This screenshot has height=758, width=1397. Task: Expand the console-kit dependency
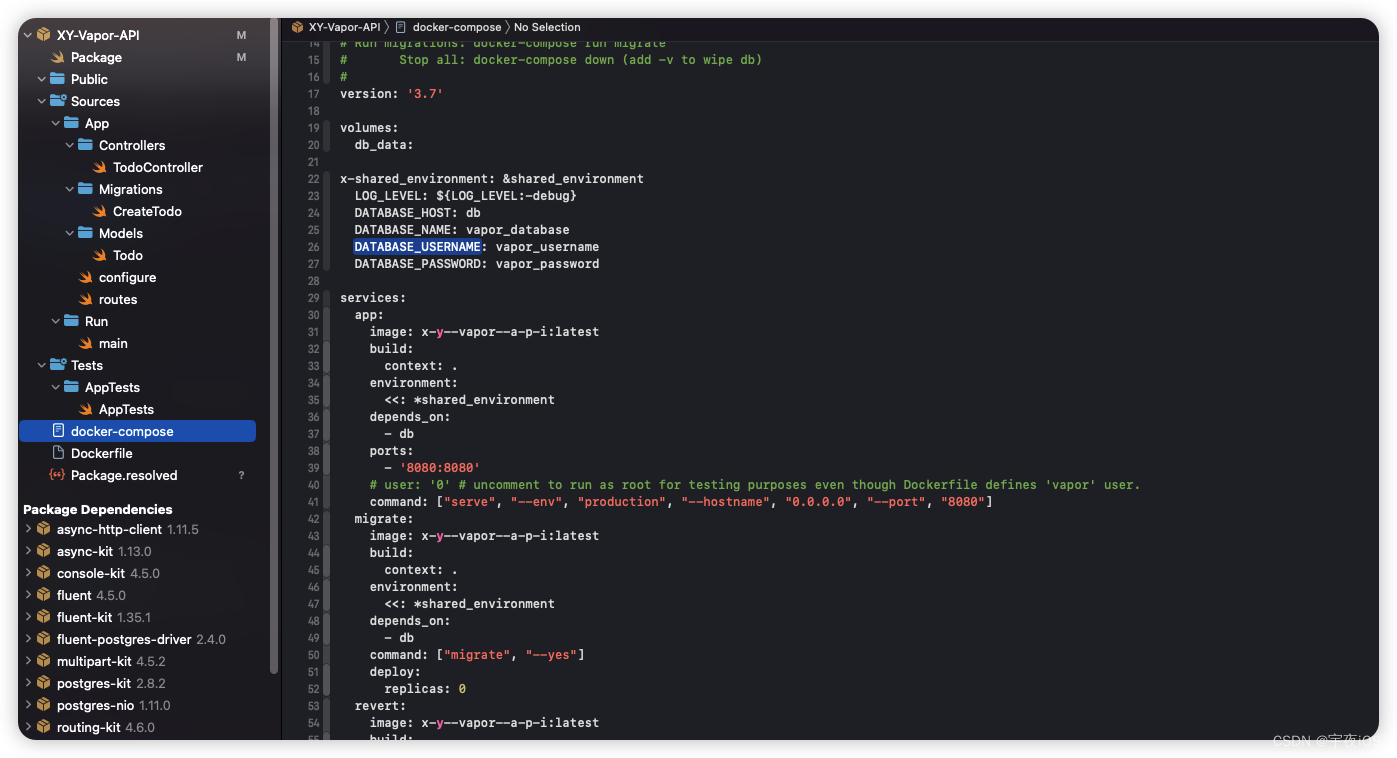28,573
